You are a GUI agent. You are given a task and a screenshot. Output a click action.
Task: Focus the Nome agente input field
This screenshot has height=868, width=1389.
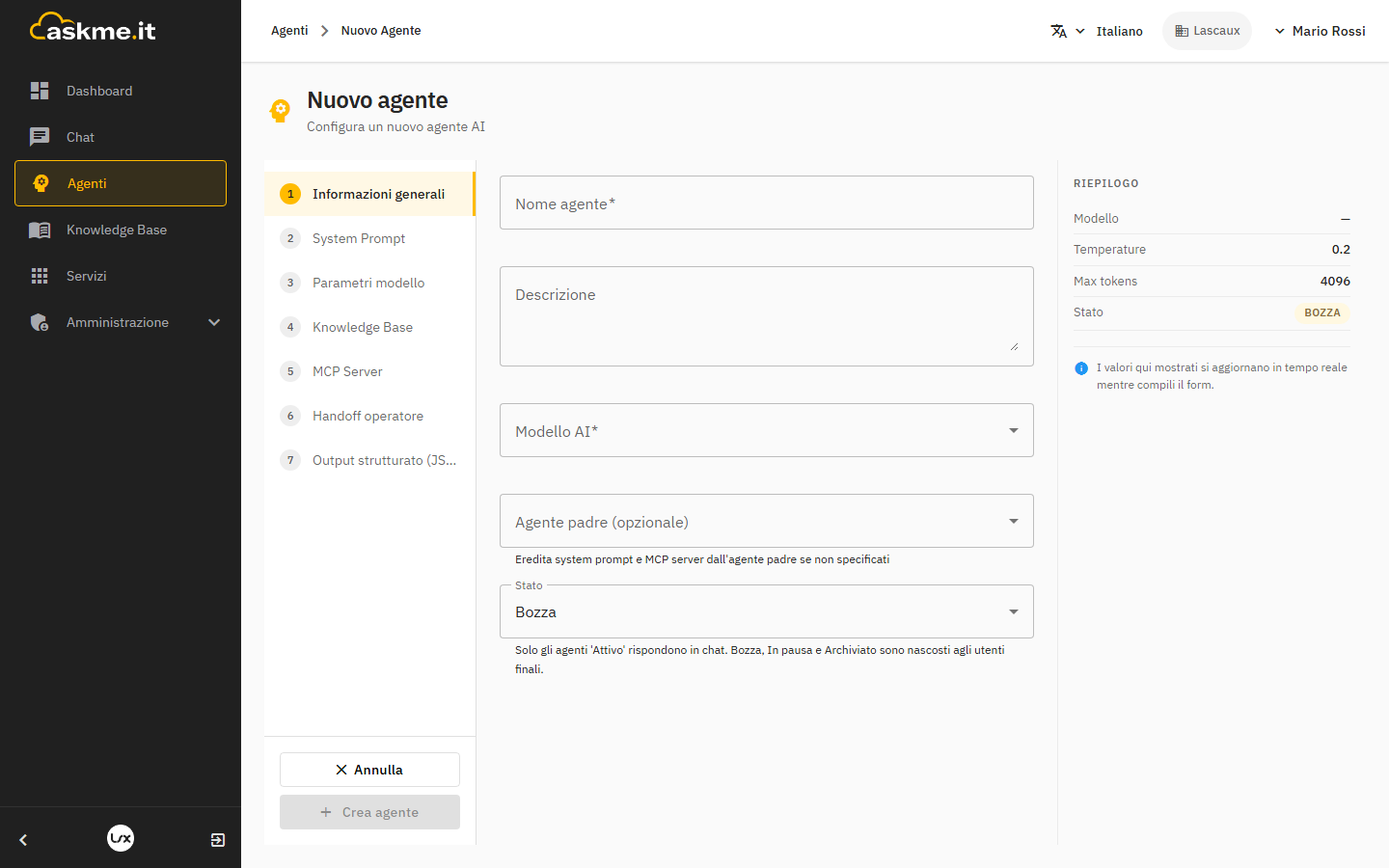pos(766,203)
